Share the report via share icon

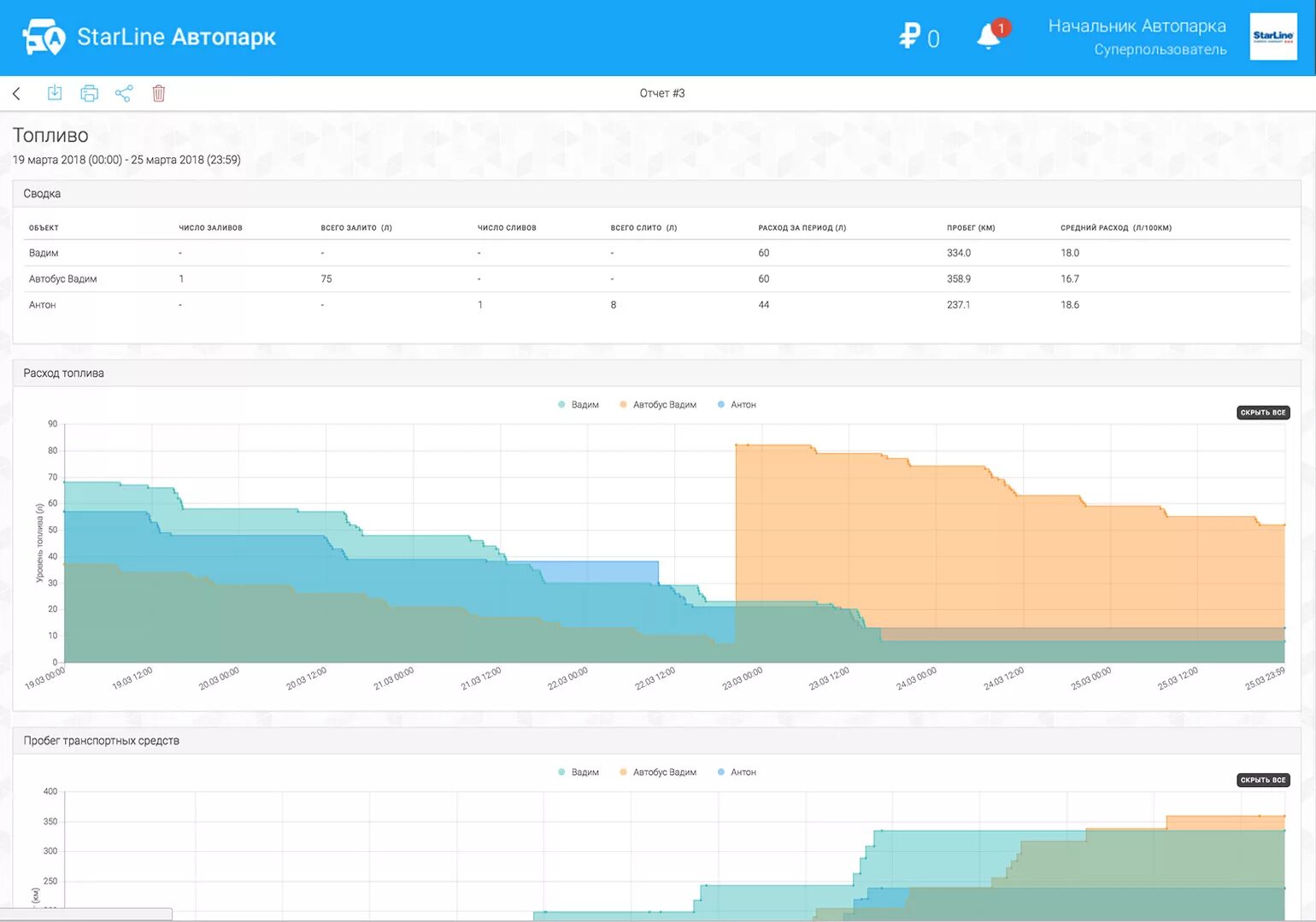[124, 93]
